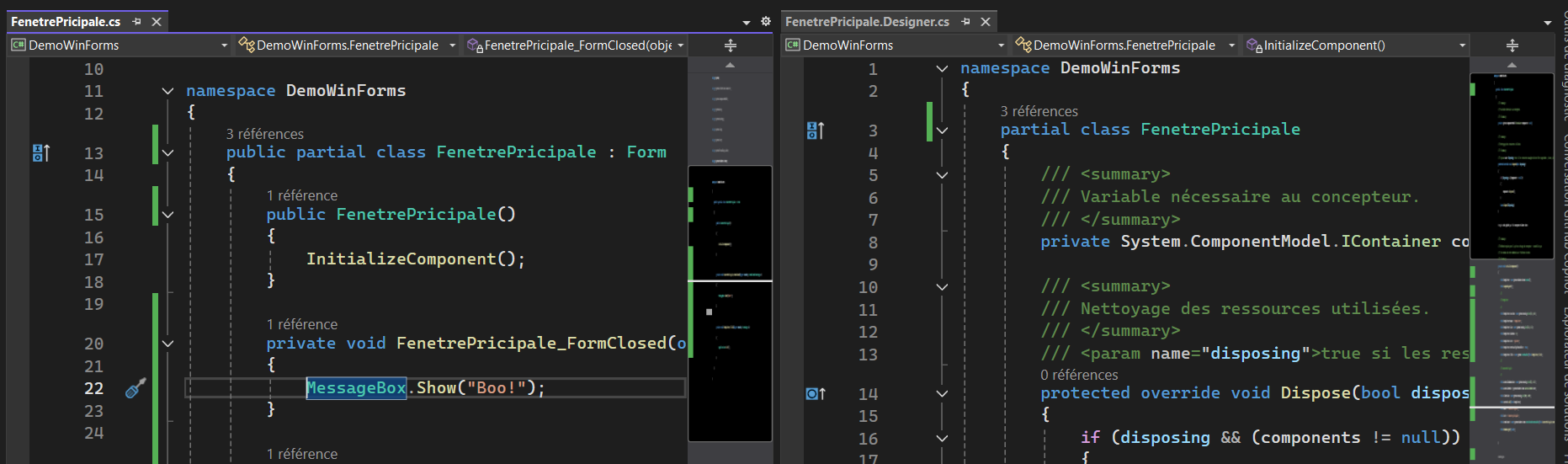
Task: Open '1 référence' CodeLens above the constructor
Action: click(x=301, y=195)
